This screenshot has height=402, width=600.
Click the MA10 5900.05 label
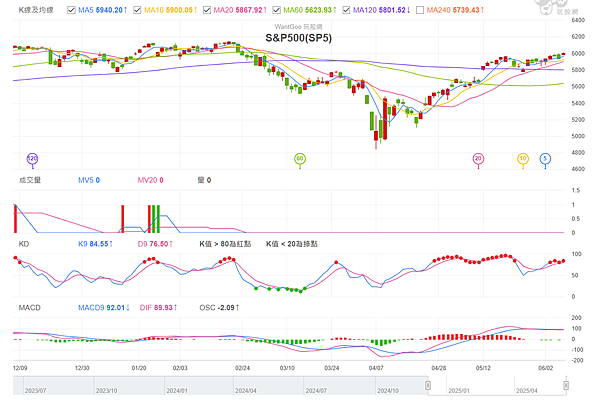tap(171, 10)
